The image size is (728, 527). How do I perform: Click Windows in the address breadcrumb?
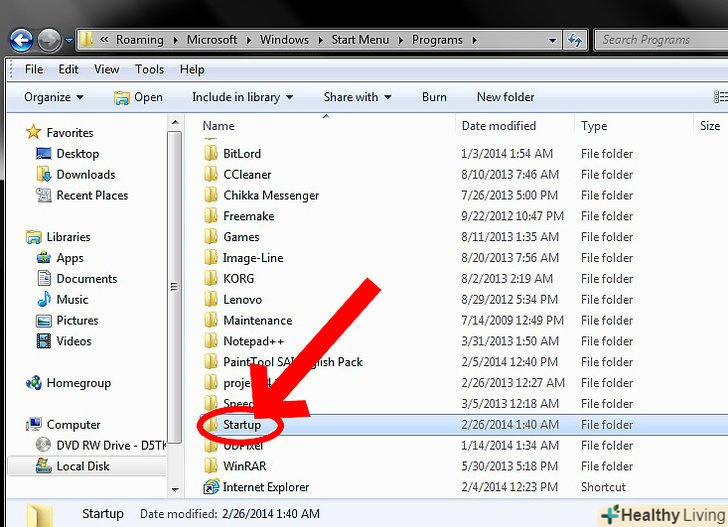tap(284, 40)
